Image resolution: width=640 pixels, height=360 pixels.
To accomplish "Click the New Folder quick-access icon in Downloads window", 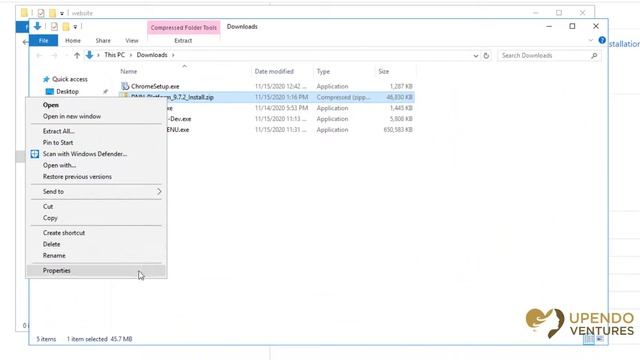I will [66, 27].
